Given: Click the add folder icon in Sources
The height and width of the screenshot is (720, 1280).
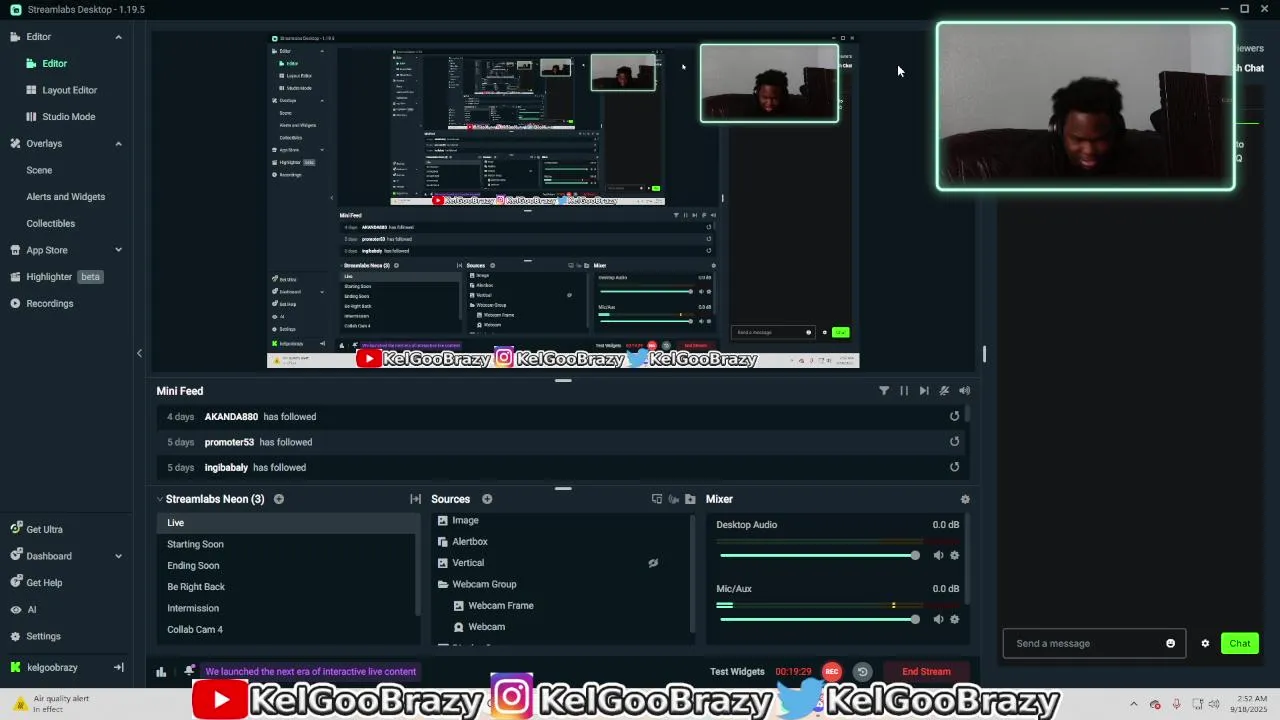Looking at the screenshot, I should pos(690,499).
